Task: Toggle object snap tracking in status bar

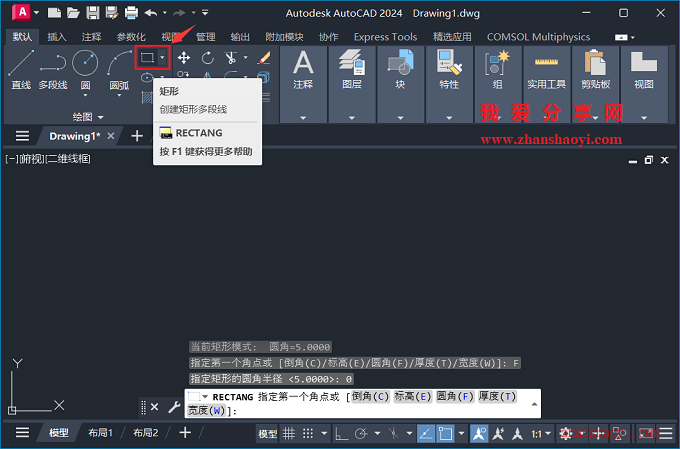Action: click(425, 433)
